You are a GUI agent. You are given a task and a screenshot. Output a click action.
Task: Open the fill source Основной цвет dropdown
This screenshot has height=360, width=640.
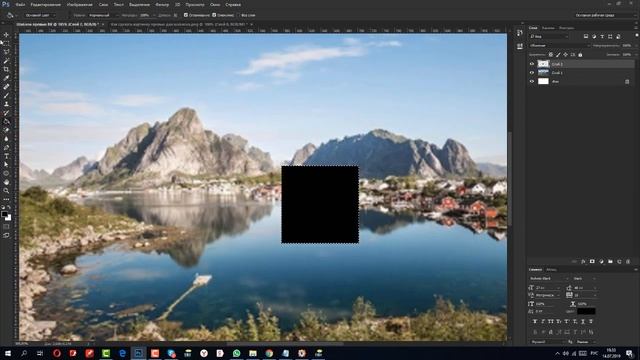tap(40, 15)
